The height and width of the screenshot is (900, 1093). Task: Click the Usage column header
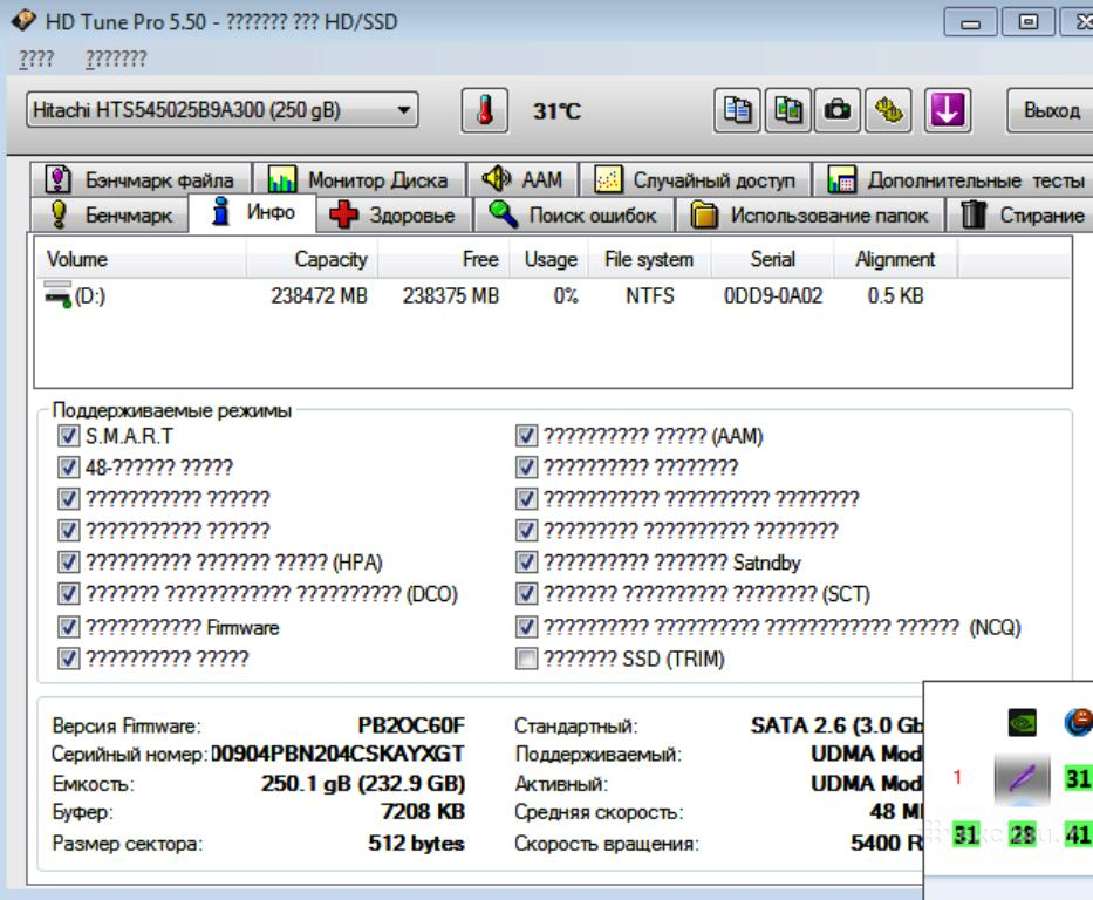549,259
